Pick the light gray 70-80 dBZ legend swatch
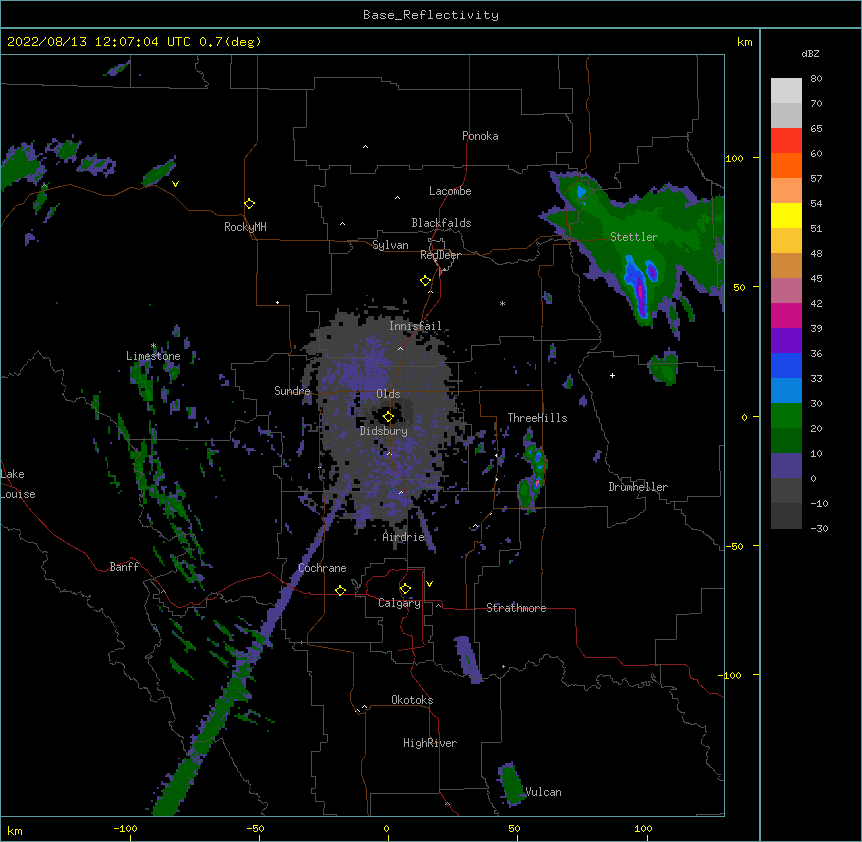The width and height of the screenshot is (862, 842). (x=786, y=91)
